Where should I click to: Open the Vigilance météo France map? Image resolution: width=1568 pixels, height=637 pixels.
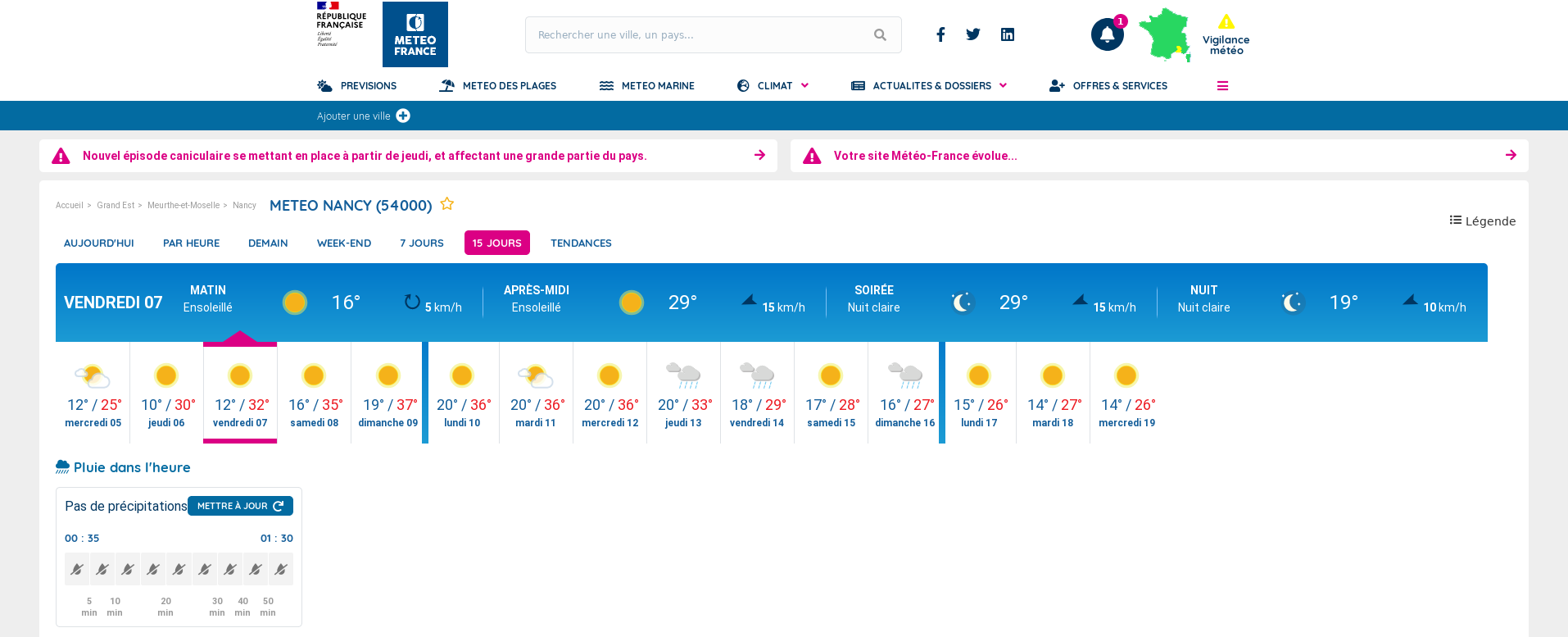pos(1165,34)
